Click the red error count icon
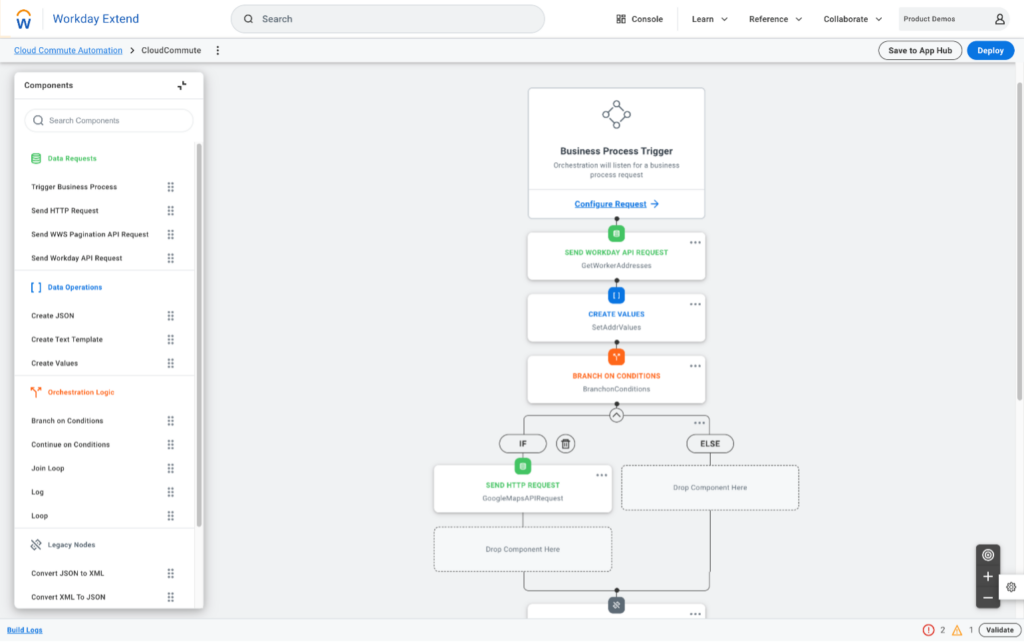Image resolution: width=1024 pixels, height=644 pixels. pos(928,630)
